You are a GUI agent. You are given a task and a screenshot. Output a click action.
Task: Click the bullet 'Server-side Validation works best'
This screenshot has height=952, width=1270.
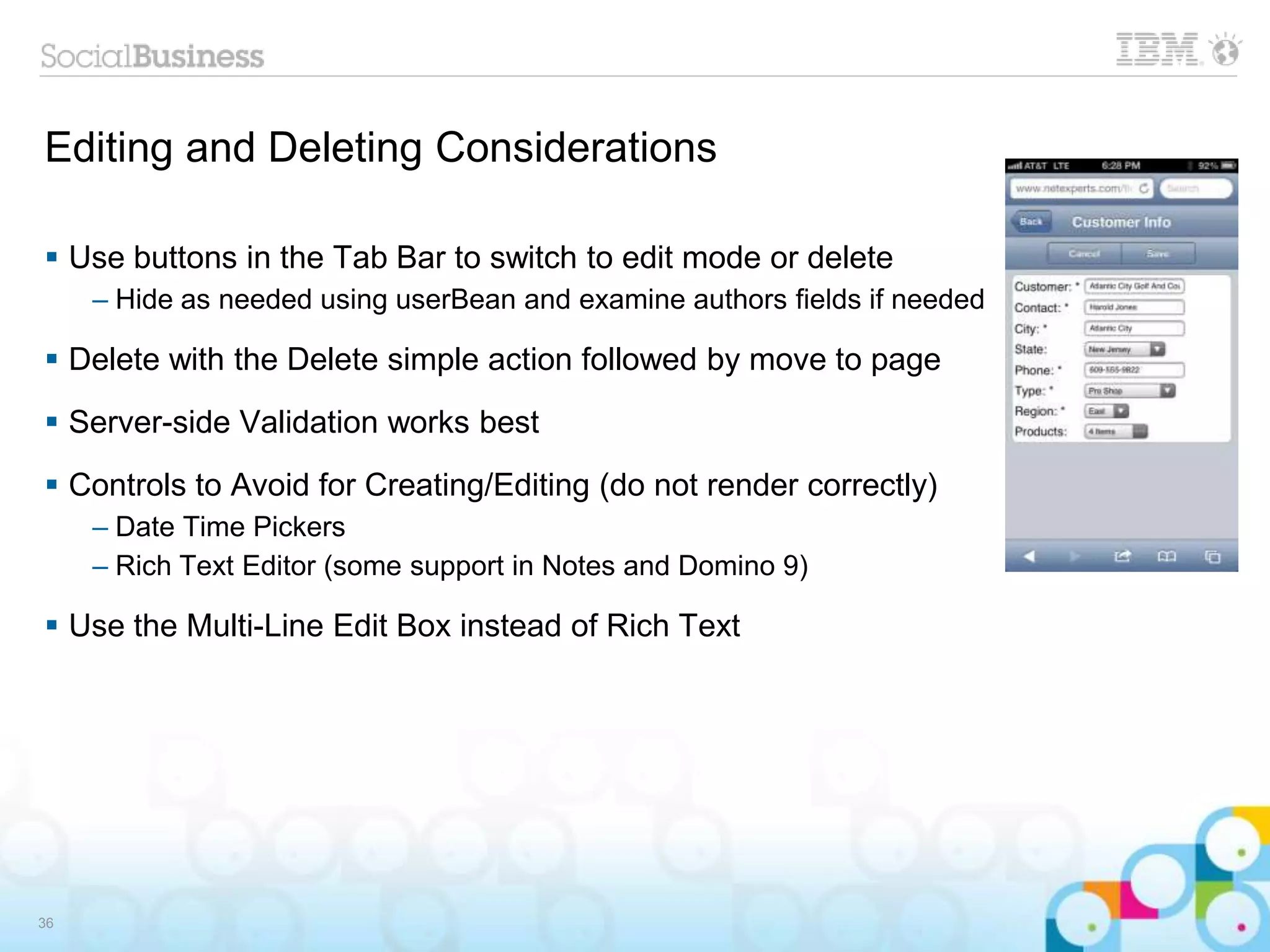point(304,422)
